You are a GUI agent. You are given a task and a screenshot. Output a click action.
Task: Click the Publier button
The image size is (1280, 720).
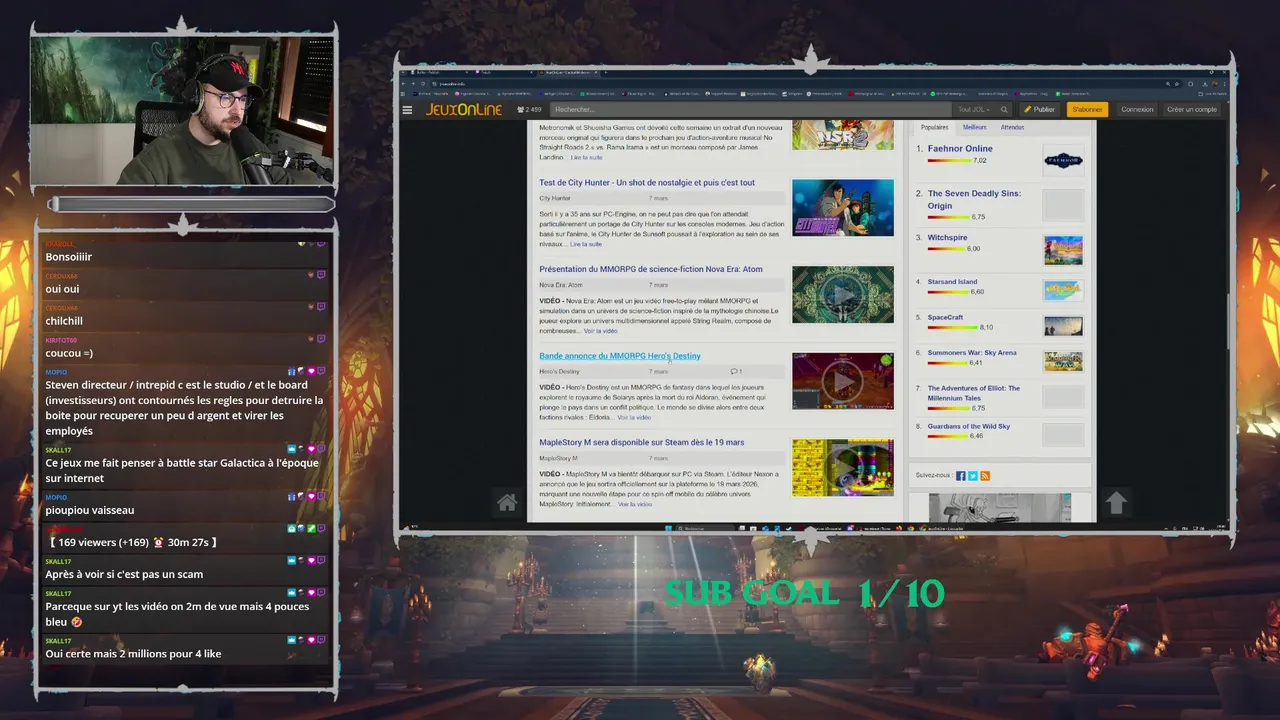[x=1040, y=110]
